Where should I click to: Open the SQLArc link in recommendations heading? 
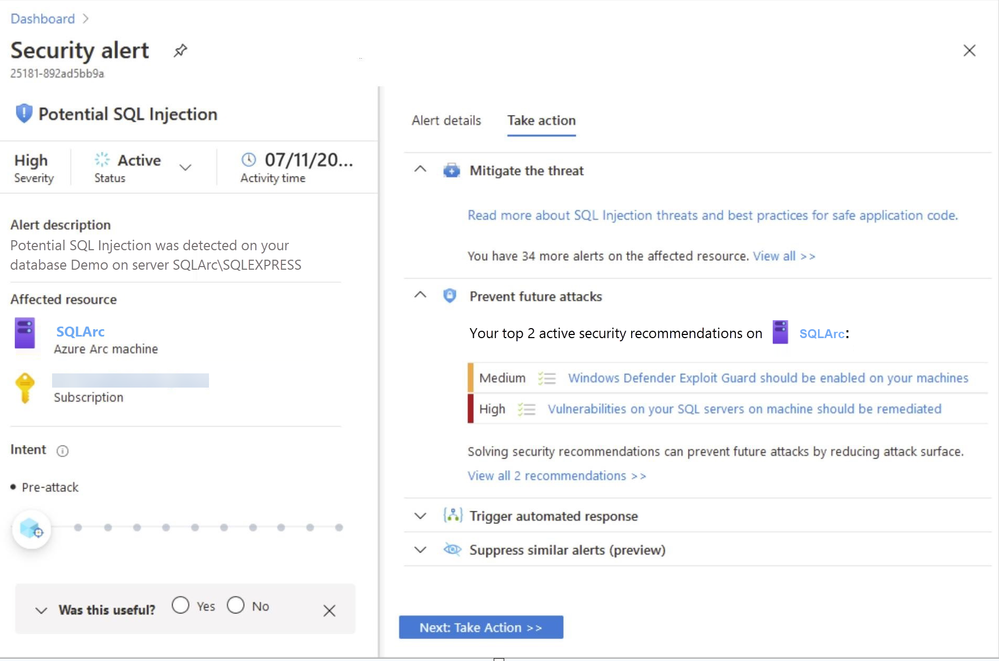822,333
